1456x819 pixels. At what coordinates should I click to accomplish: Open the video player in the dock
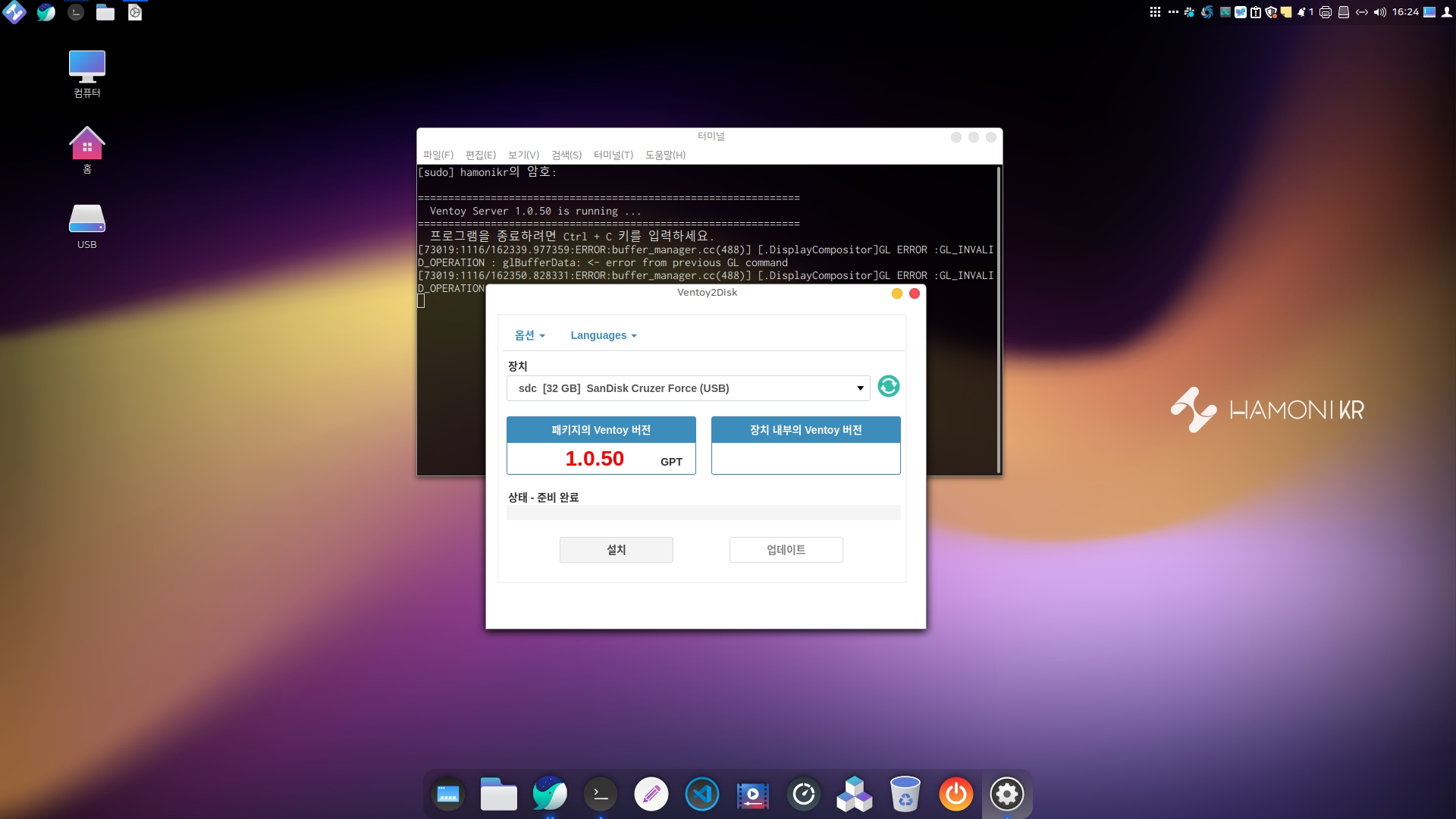[752, 794]
